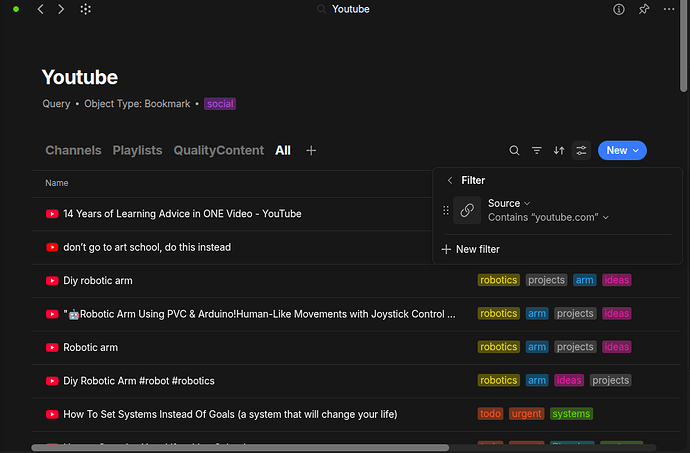Click the Query label under title
The width and height of the screenshot is (690, 453).
click(56, 104)
